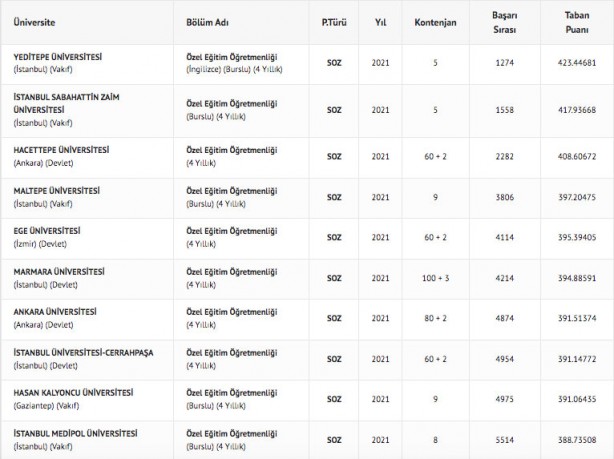Screen dimensions: 614x459
Task: Click the Üniversite column header
Action: point(35,21)
